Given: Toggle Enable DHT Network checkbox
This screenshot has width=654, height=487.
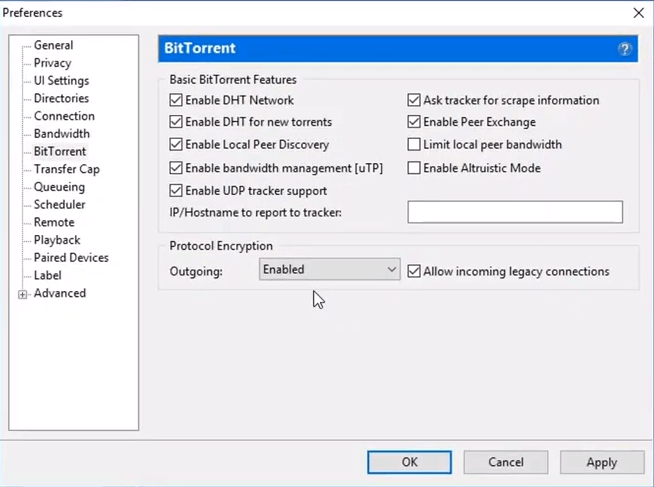Looking at the screenshot, I should pos(176,100).
